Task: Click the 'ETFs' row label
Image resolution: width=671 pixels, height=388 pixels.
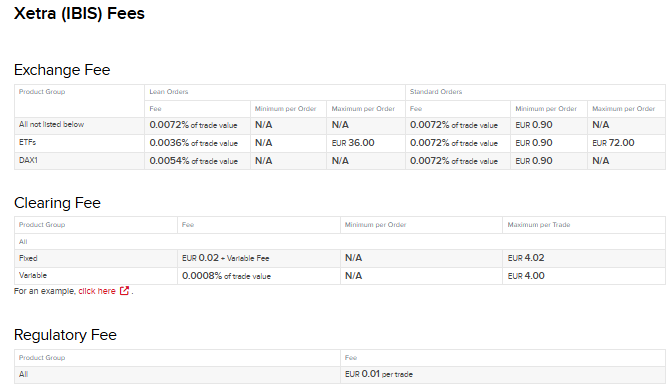Action: click(x=27, y=142)
